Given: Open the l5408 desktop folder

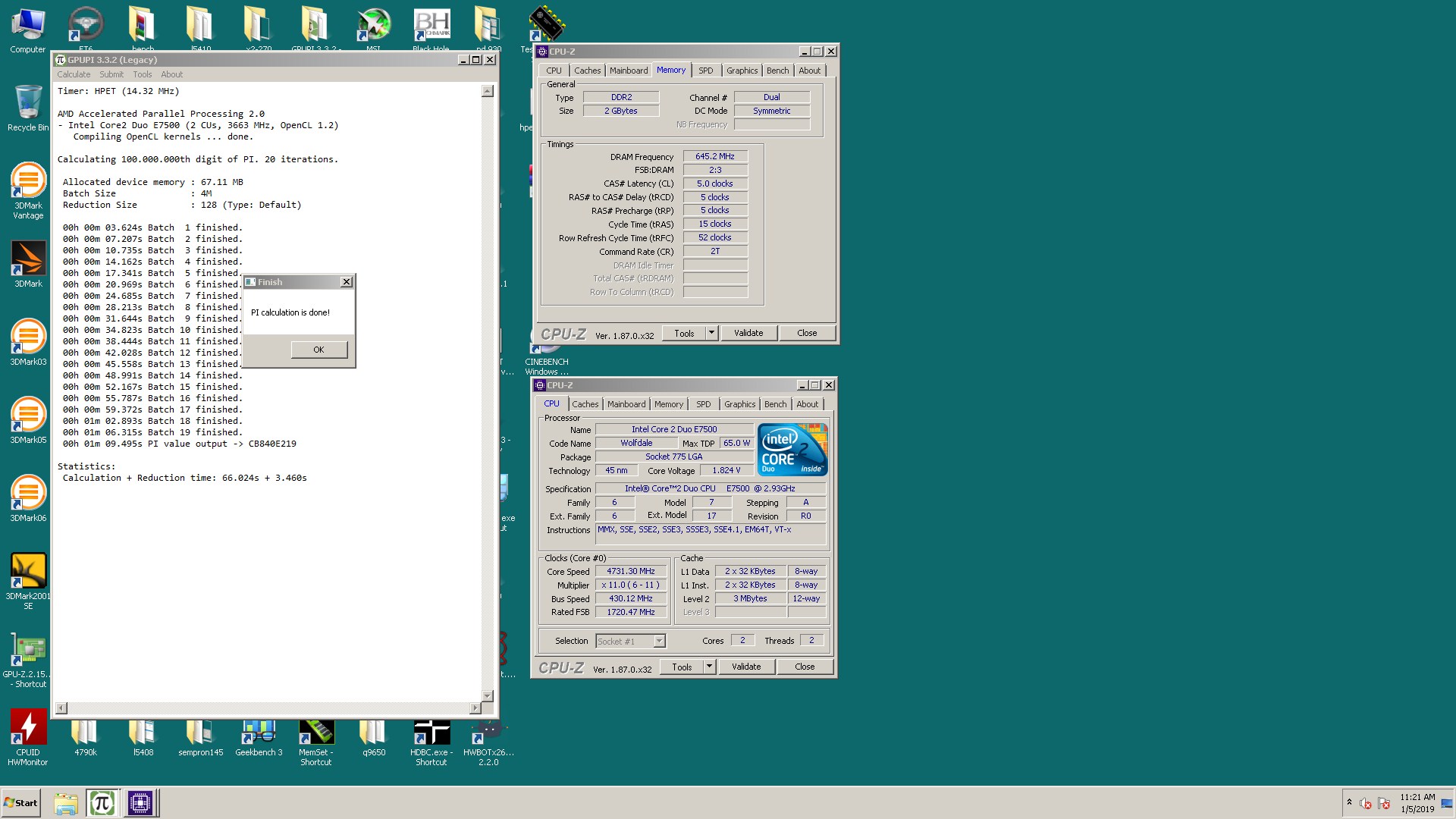Looking at the screenshot, I should [143, 738].
